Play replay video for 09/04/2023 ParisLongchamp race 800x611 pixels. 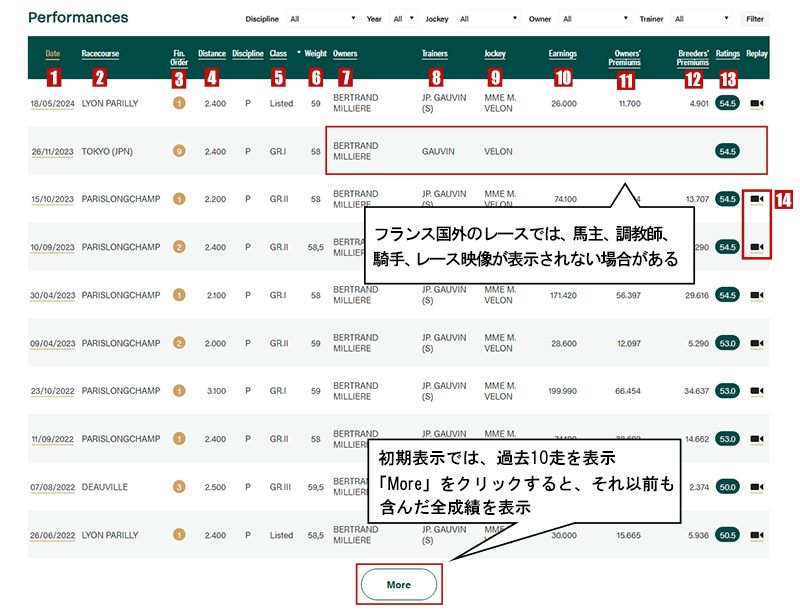tap(757, 343)
